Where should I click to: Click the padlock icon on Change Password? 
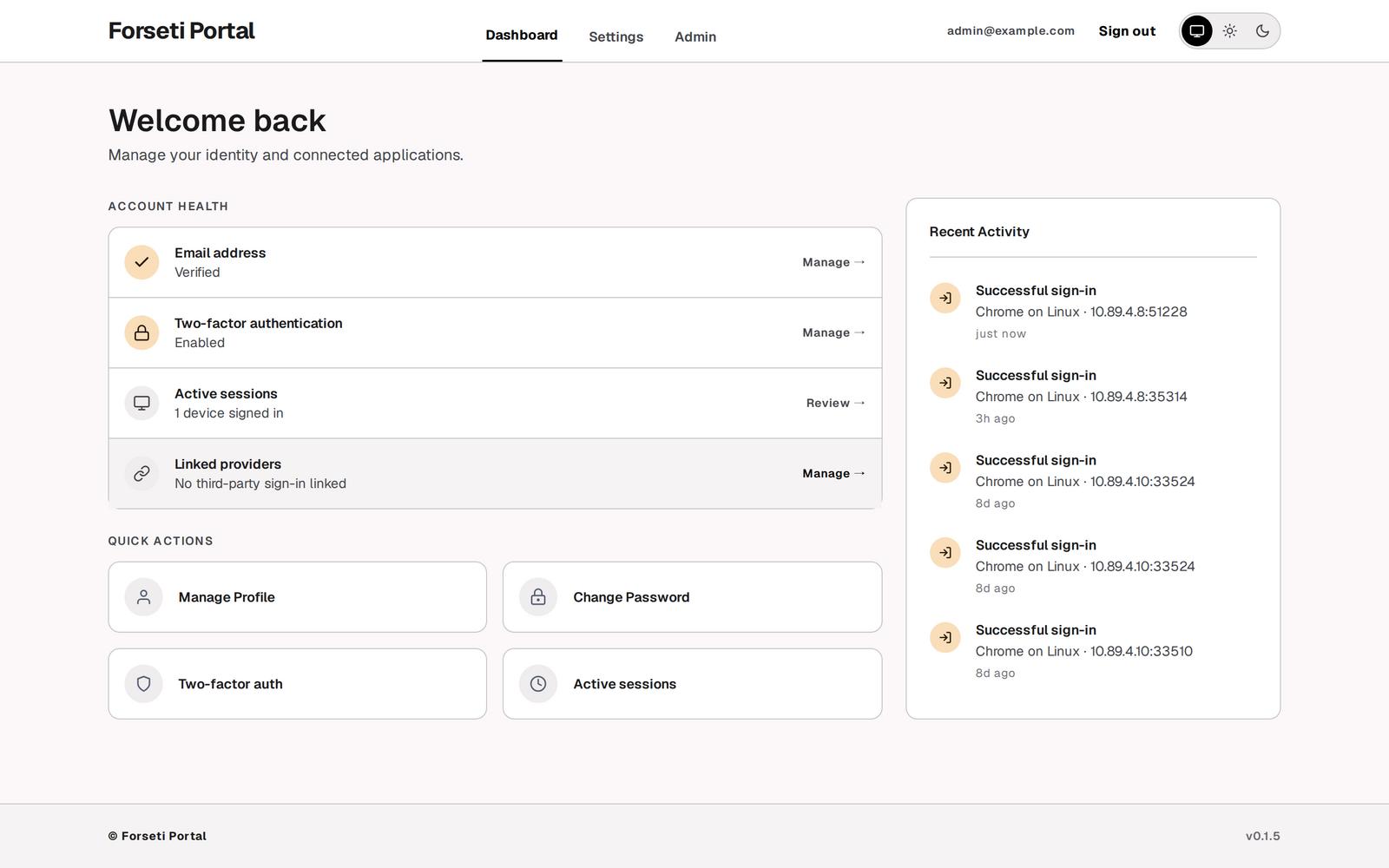pos(538,597)
